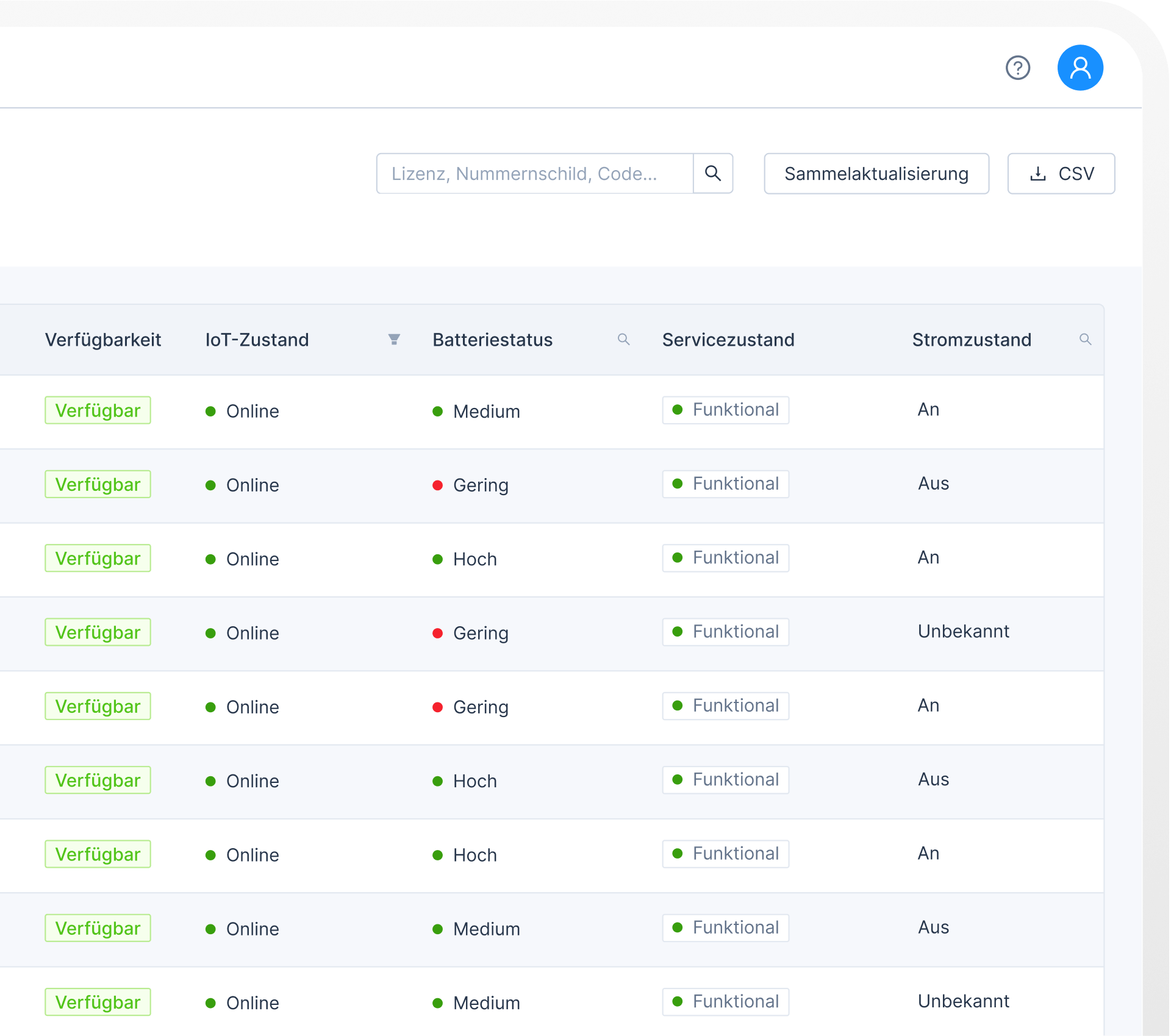The height and width of the screenshot is (1036, 1171).
Task: Click the Verfügbar tag in the first row
Action: (98, 410)
